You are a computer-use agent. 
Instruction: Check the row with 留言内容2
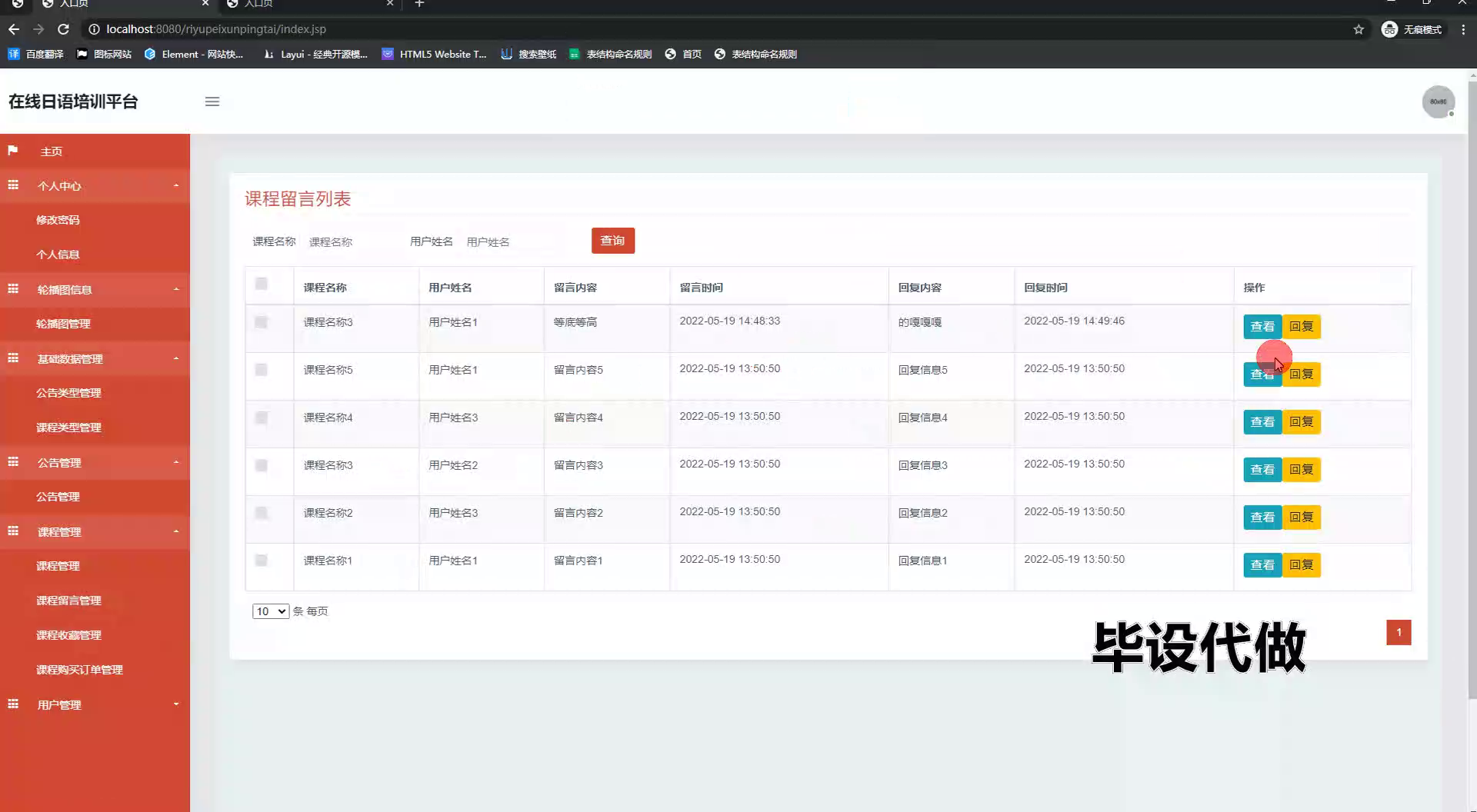[262, 513]
